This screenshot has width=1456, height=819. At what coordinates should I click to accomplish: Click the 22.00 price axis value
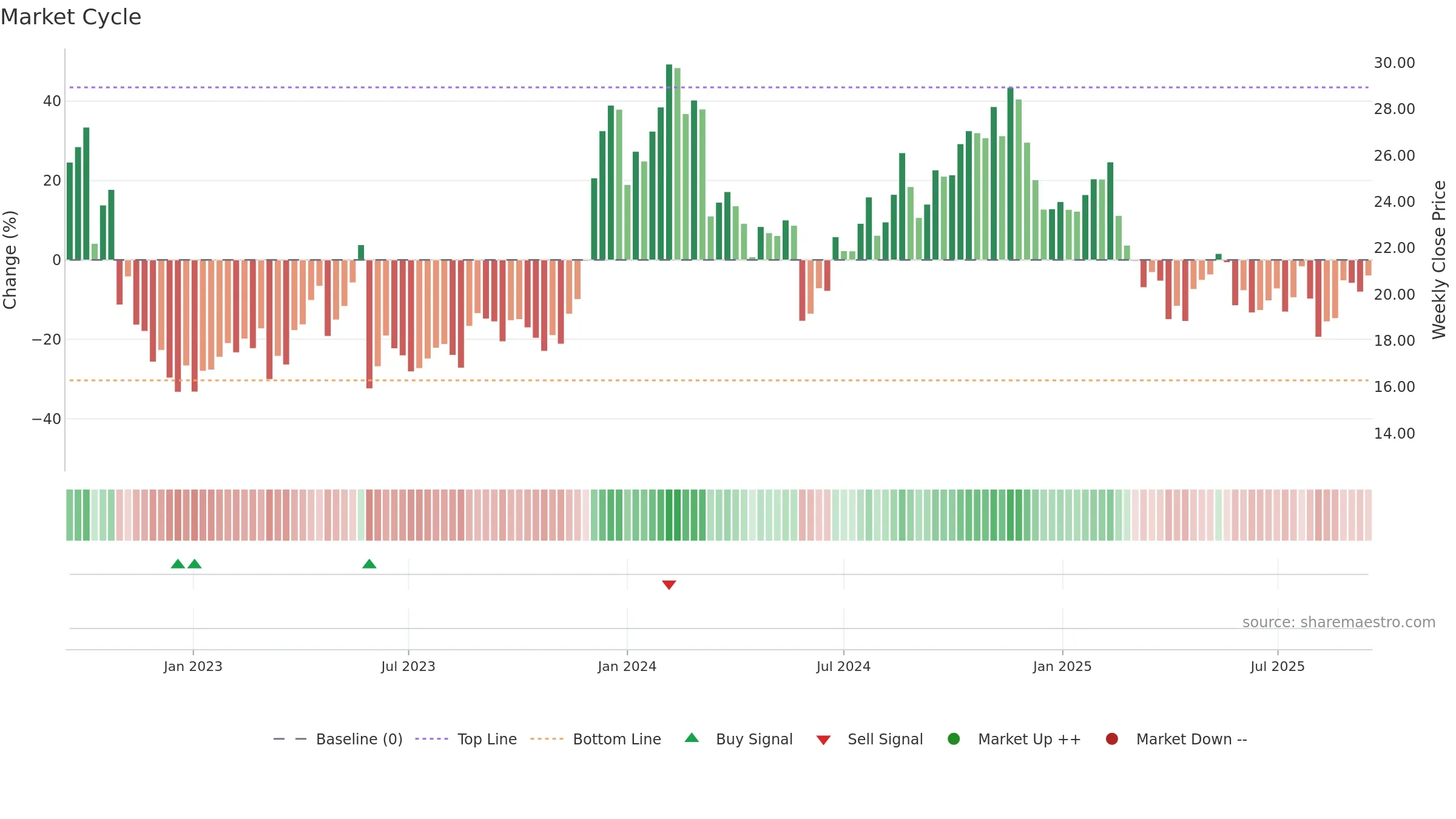coord(1394,248)
